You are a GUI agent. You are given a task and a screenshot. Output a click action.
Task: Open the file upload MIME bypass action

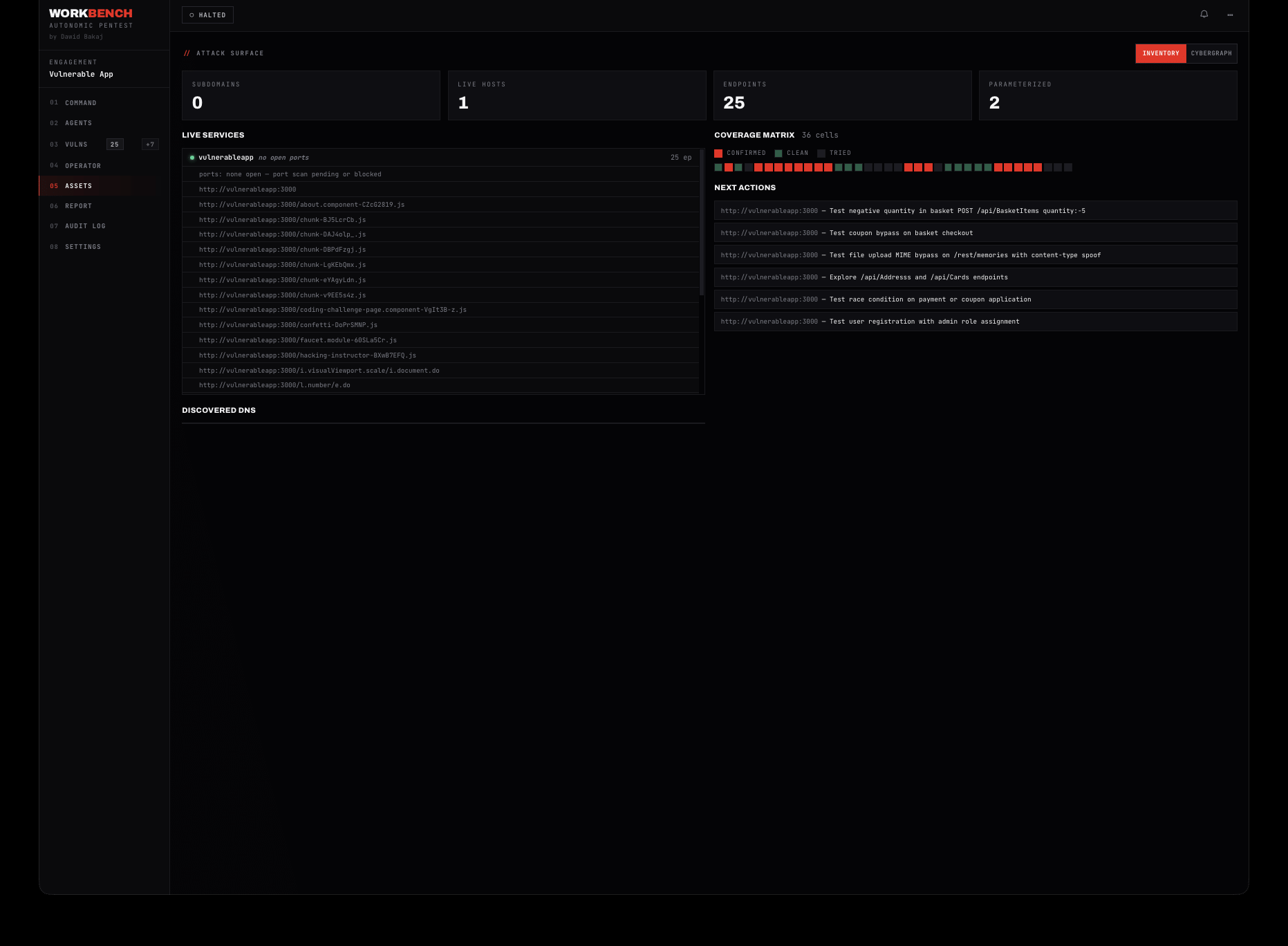point(976,255)
